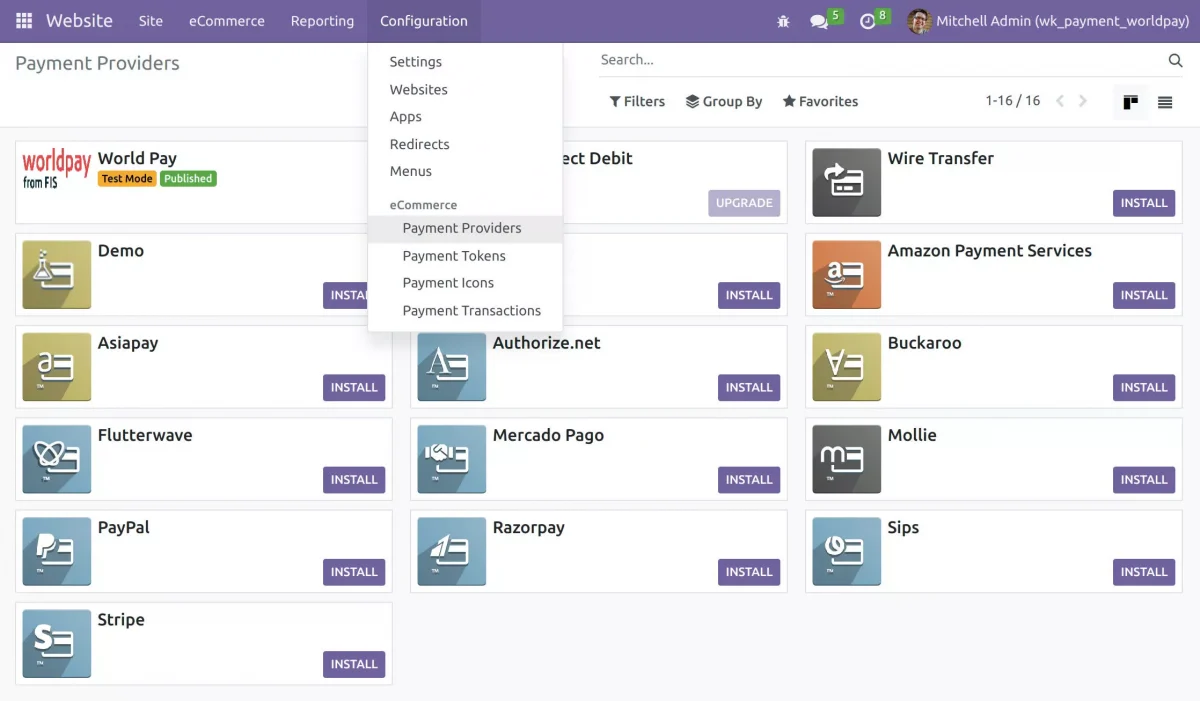Click the Stripe provider icon

coord(56,644)
